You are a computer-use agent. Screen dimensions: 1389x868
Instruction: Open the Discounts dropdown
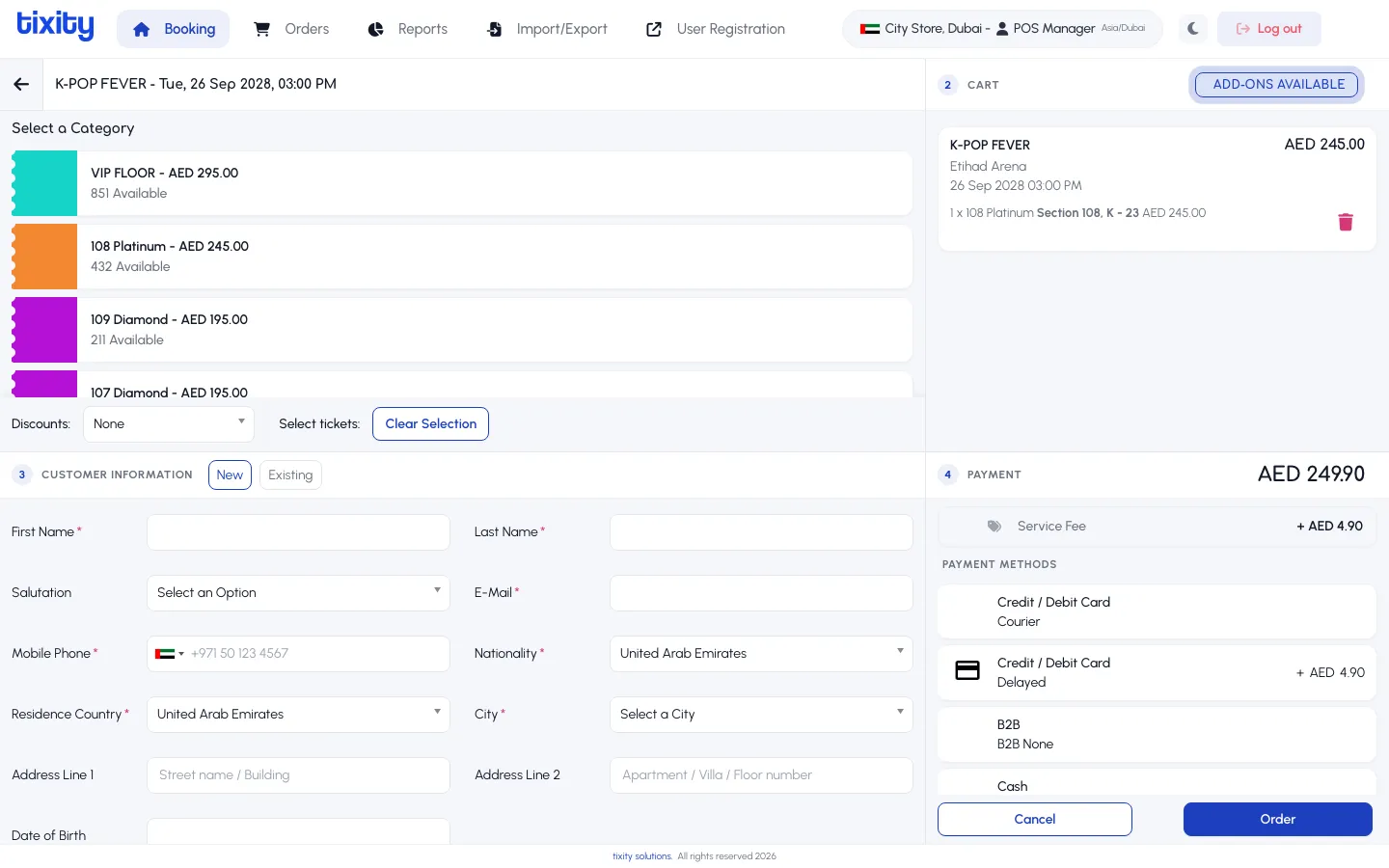click(x=169, y=424)
